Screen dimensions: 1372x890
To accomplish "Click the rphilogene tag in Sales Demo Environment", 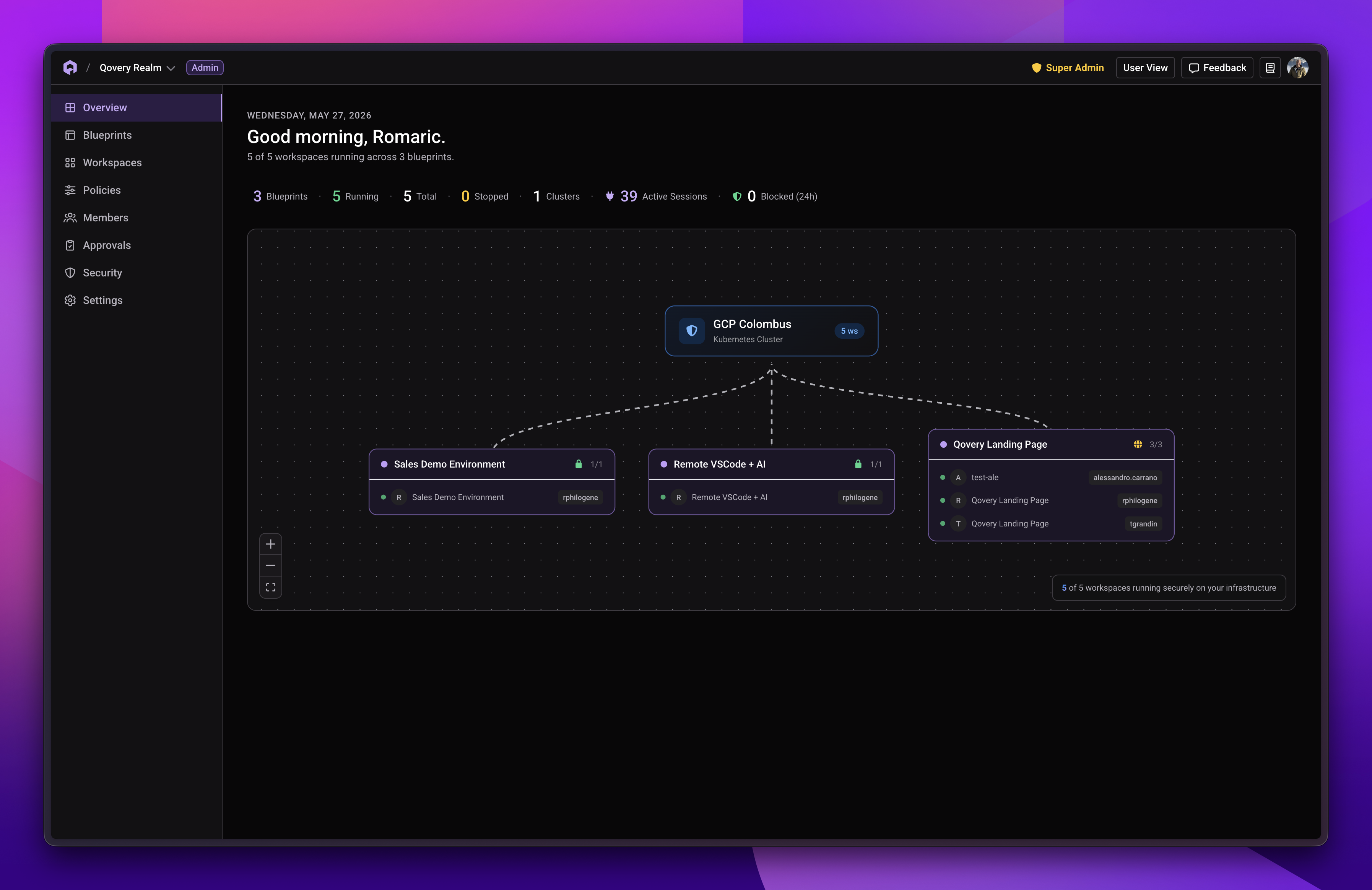I will pyautogui.click(x=580, y=497).
